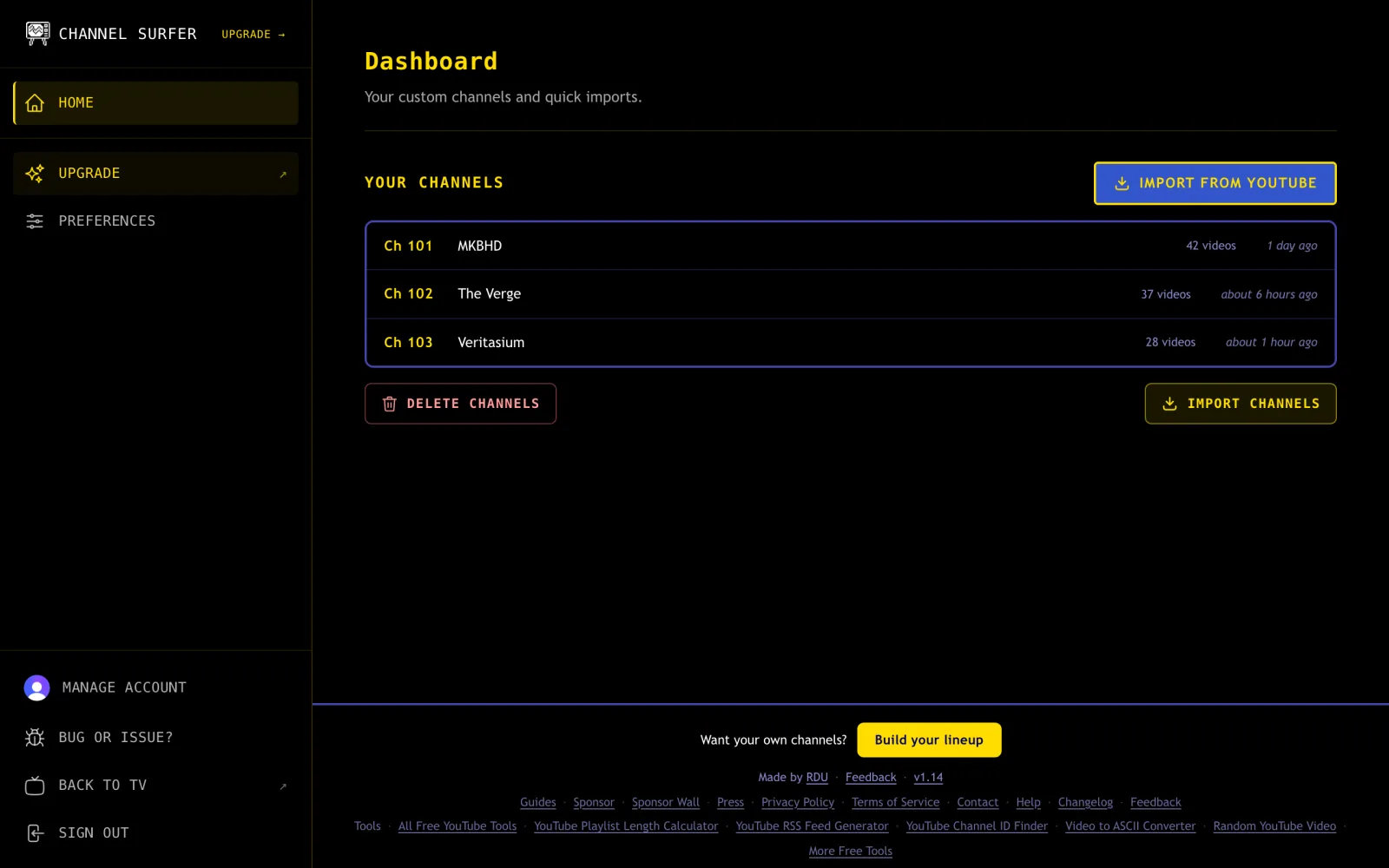The height and width of the screenshot is (868, 1389).
Task: Open the Sponsor Wall link
Action: coord(666,803)
